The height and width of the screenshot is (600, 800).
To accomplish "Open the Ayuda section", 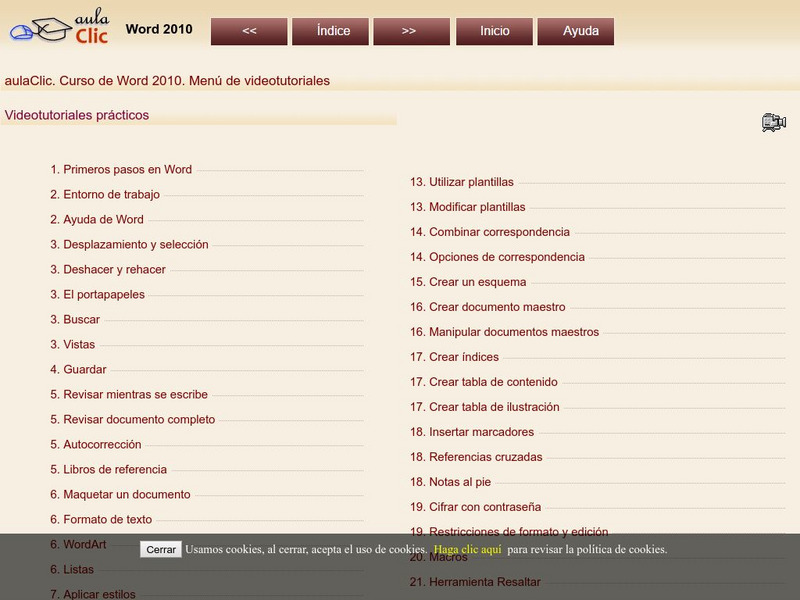I will (x=575, y=31).
